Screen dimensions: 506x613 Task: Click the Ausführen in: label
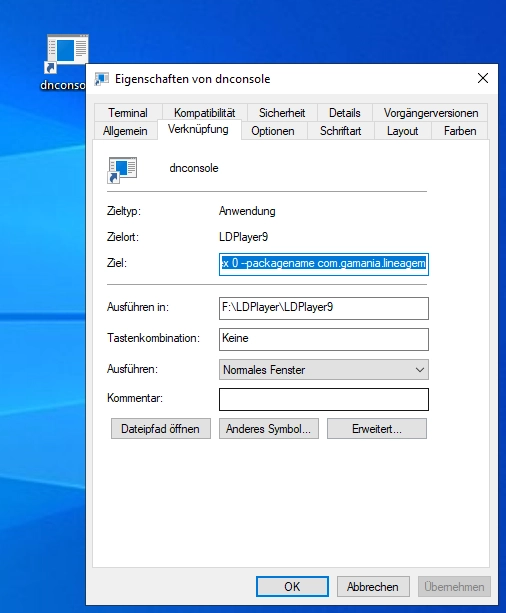click(138, 307)
